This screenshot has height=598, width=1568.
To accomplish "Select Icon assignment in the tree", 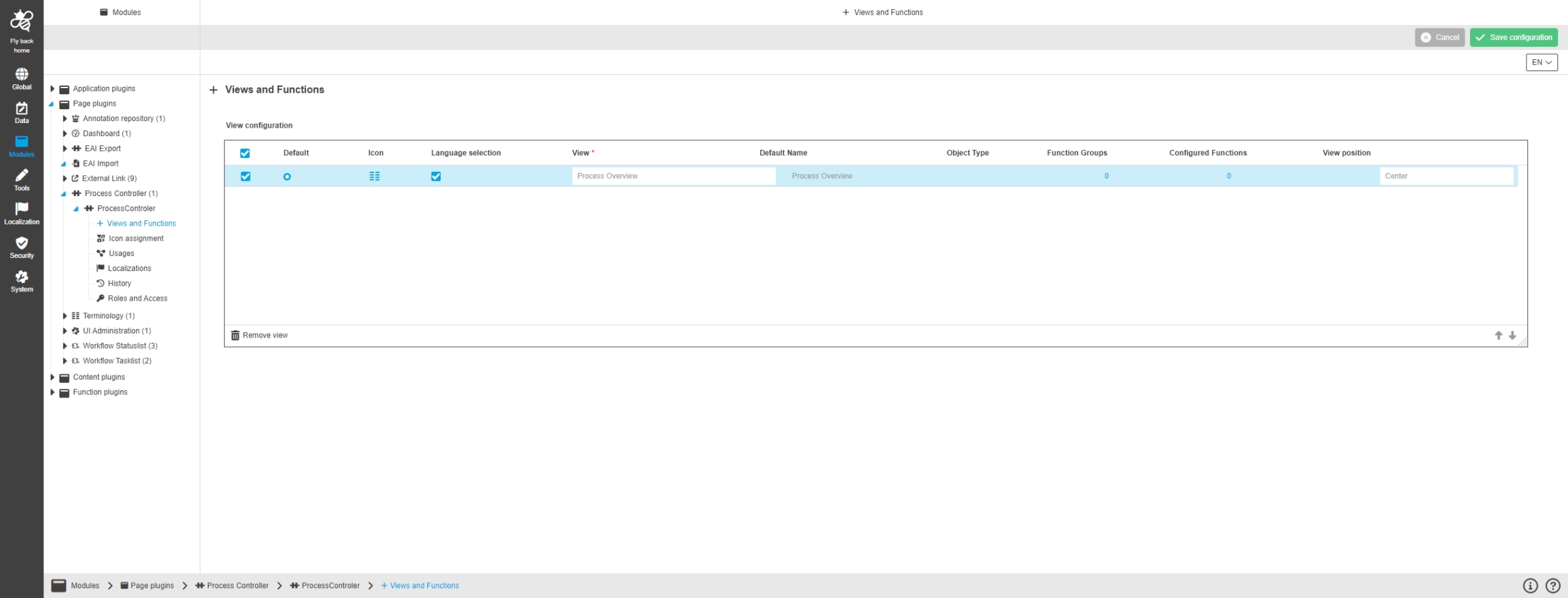I will (x=135, y=239).
